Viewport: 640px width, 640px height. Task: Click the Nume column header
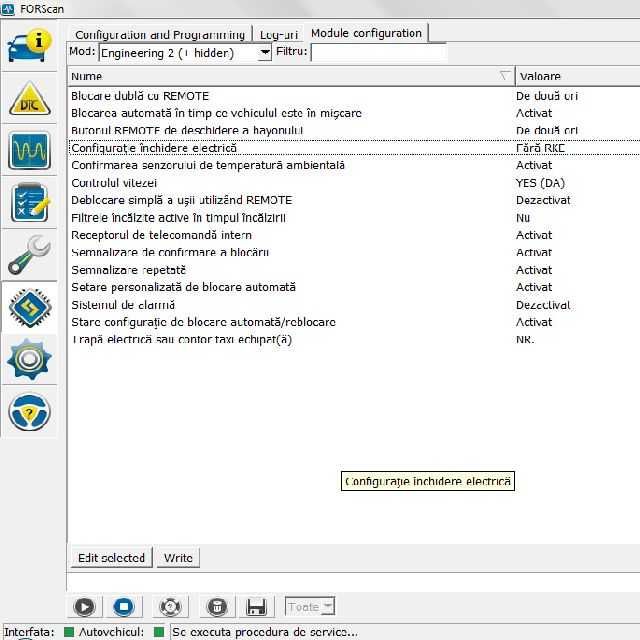click(291, 76)
